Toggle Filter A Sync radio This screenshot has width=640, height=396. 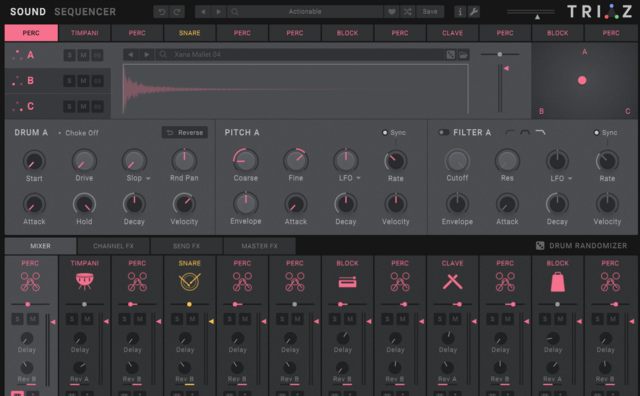596,132
